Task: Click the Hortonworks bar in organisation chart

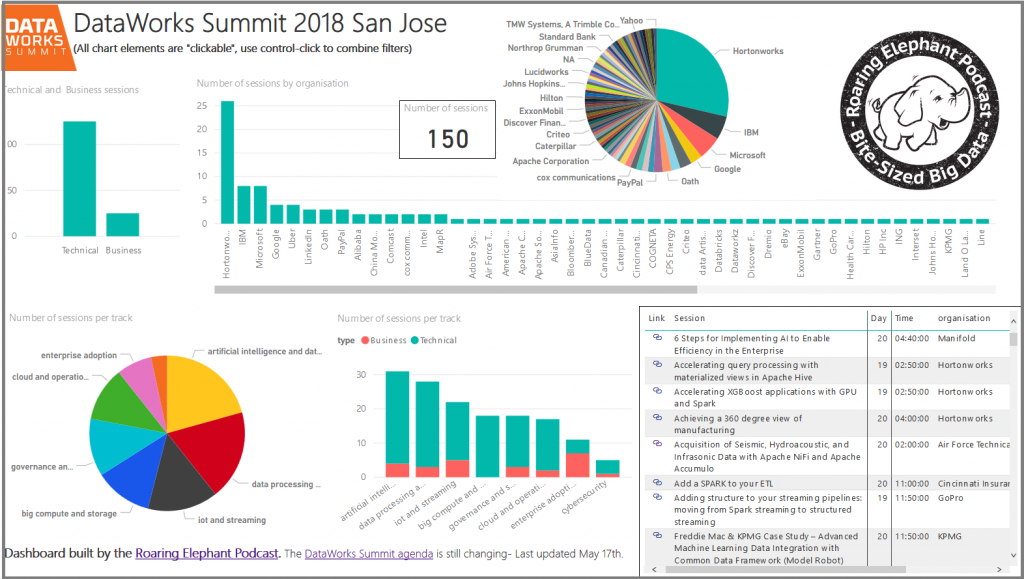Action: point(227,164)
